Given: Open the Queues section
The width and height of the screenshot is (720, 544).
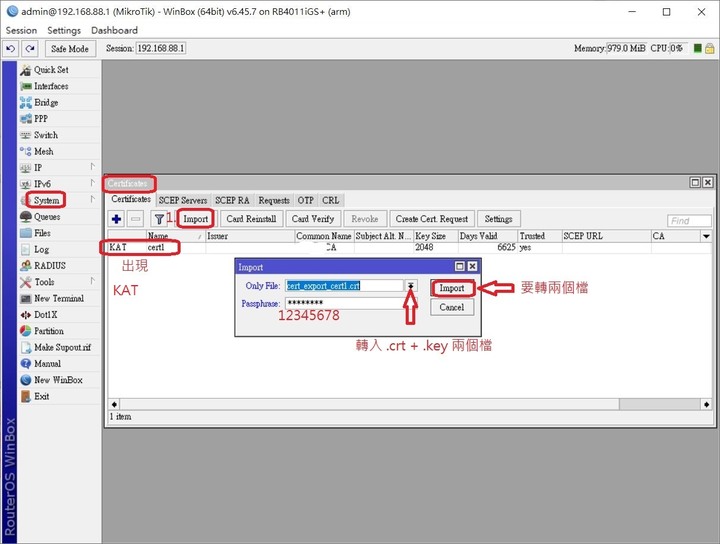Looking at the screenshot, I should [47, 217].
